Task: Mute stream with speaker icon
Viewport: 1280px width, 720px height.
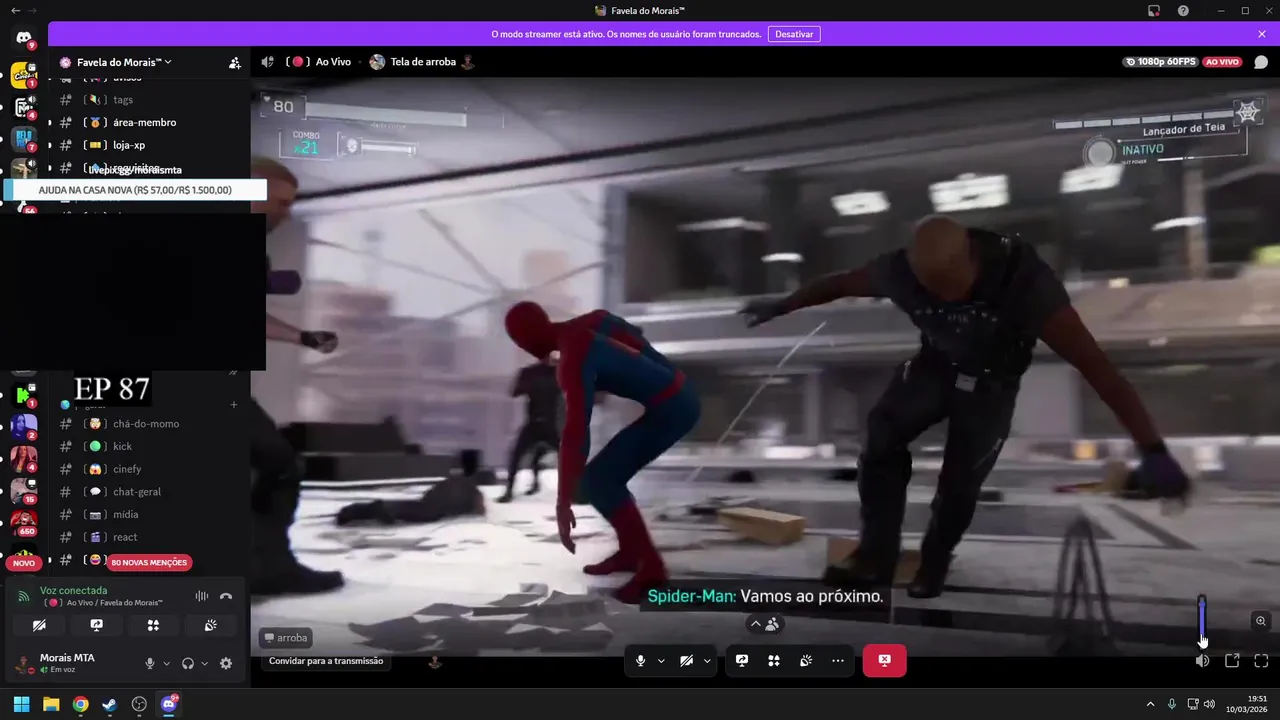Action: point(1203,661)
